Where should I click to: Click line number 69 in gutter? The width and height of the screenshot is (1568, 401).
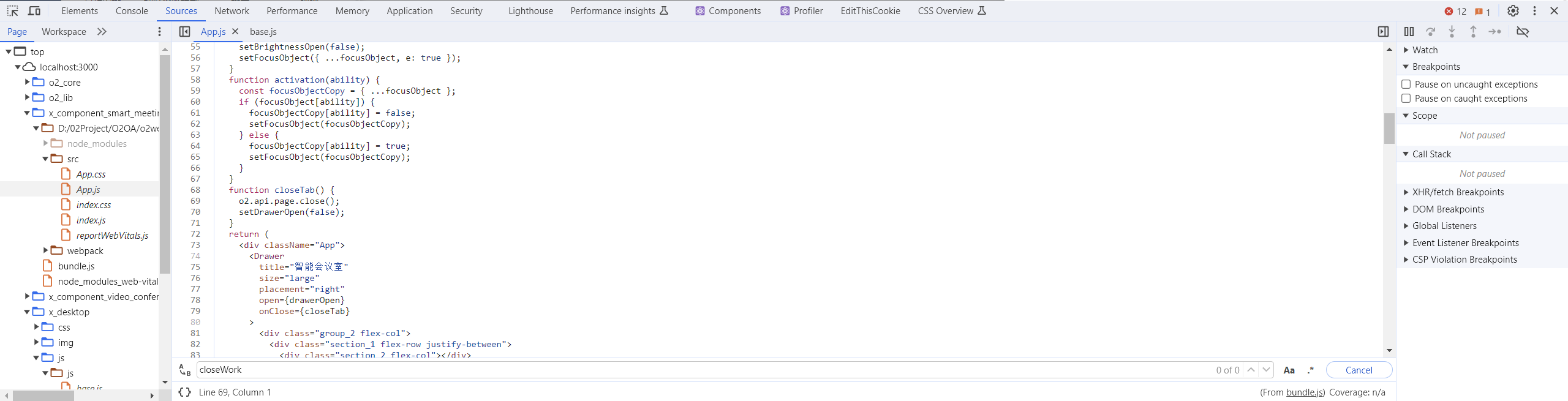[x=195, y=201]
